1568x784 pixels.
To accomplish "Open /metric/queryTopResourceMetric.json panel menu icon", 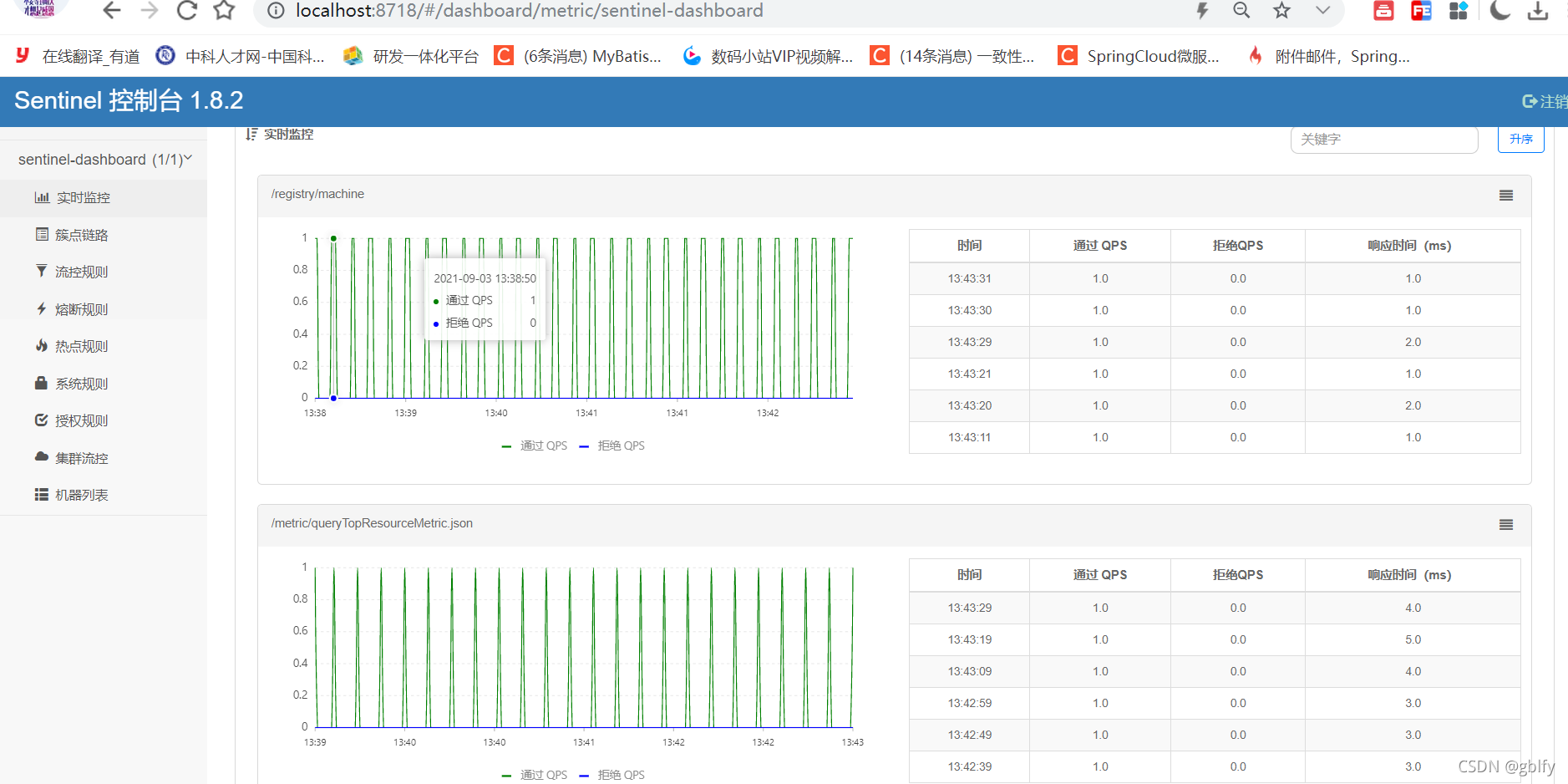I will (1506, 525).
